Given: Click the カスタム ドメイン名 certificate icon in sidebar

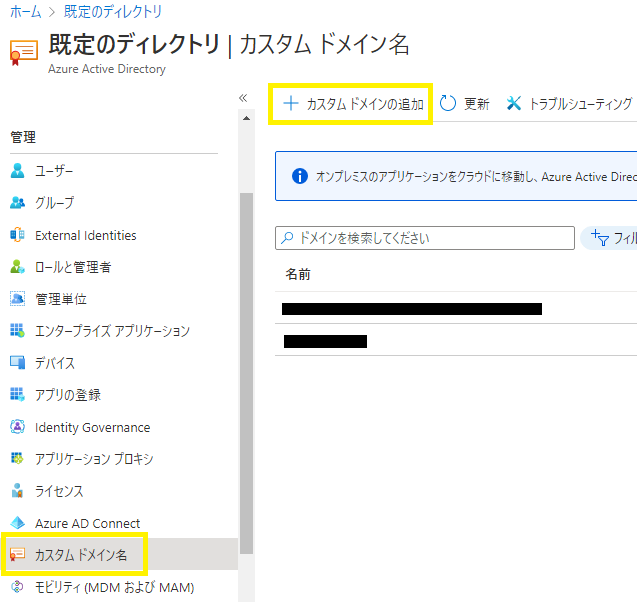Looking at the screenshot, I should pos(17,554).
